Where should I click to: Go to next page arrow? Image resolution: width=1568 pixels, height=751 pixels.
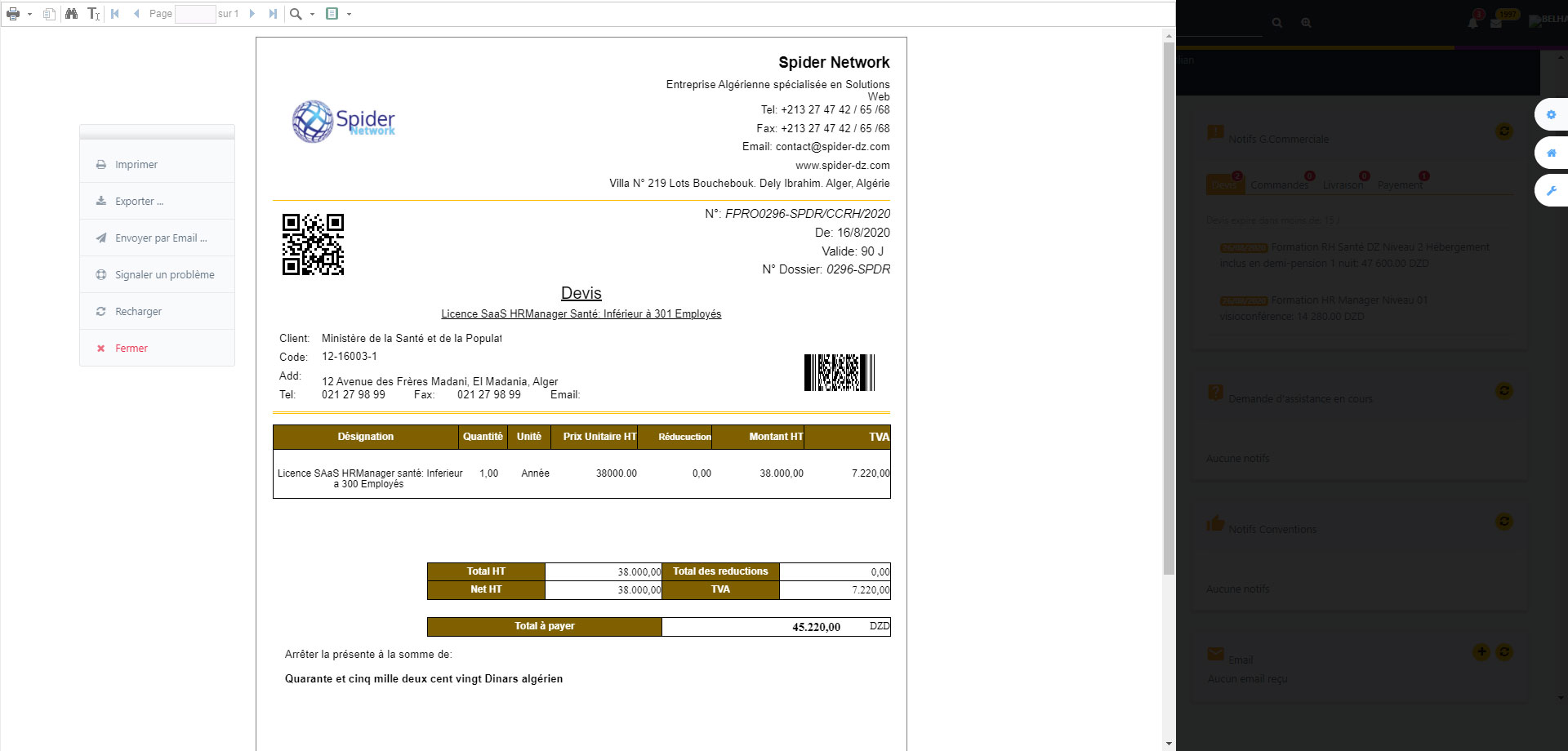pos(252,14)
